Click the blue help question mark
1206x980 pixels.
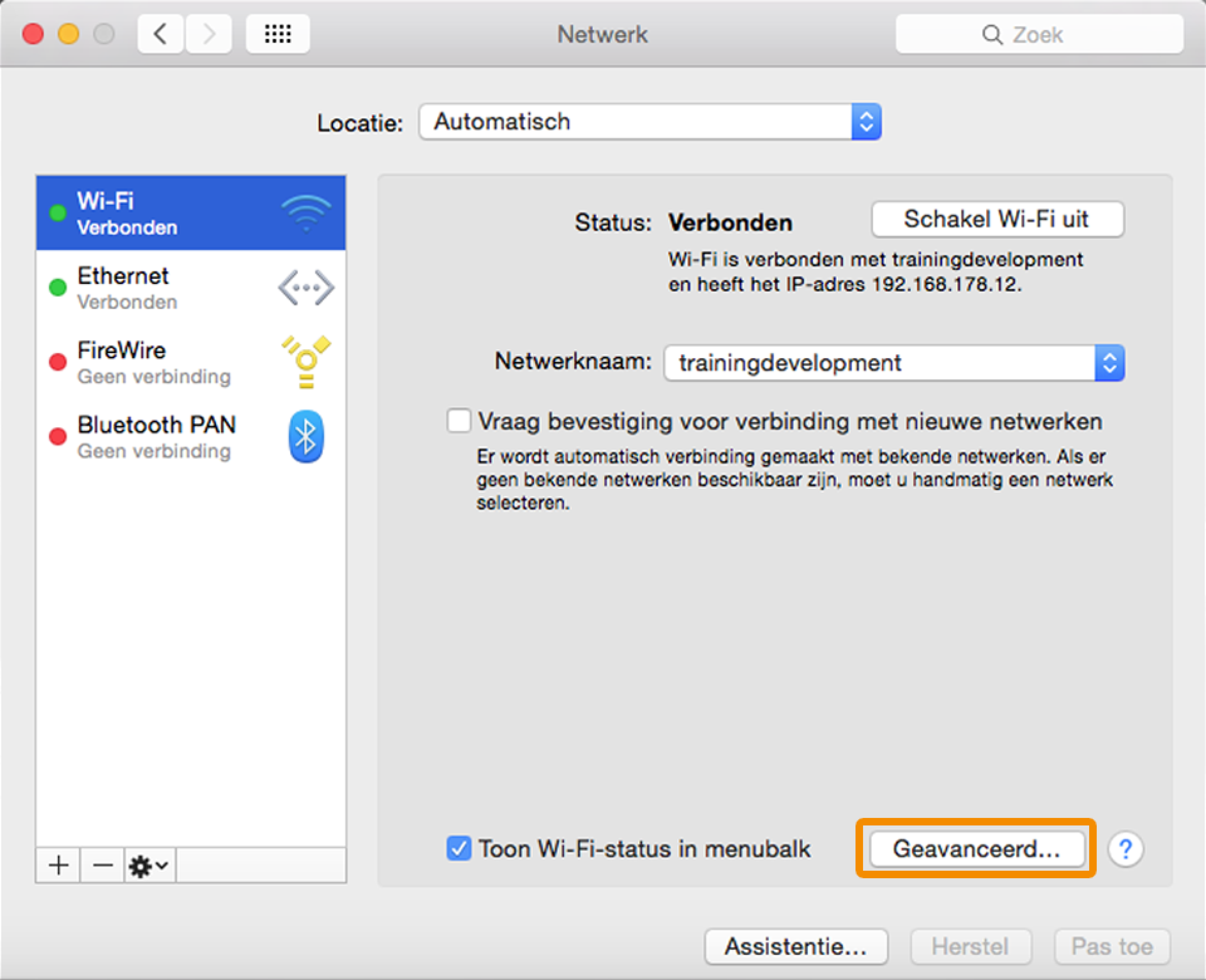1125,849
